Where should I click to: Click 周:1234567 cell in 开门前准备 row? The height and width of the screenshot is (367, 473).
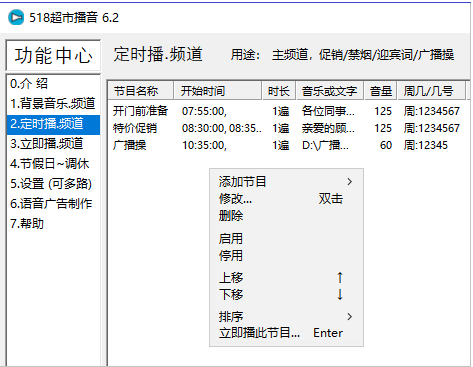click(431, 111)
